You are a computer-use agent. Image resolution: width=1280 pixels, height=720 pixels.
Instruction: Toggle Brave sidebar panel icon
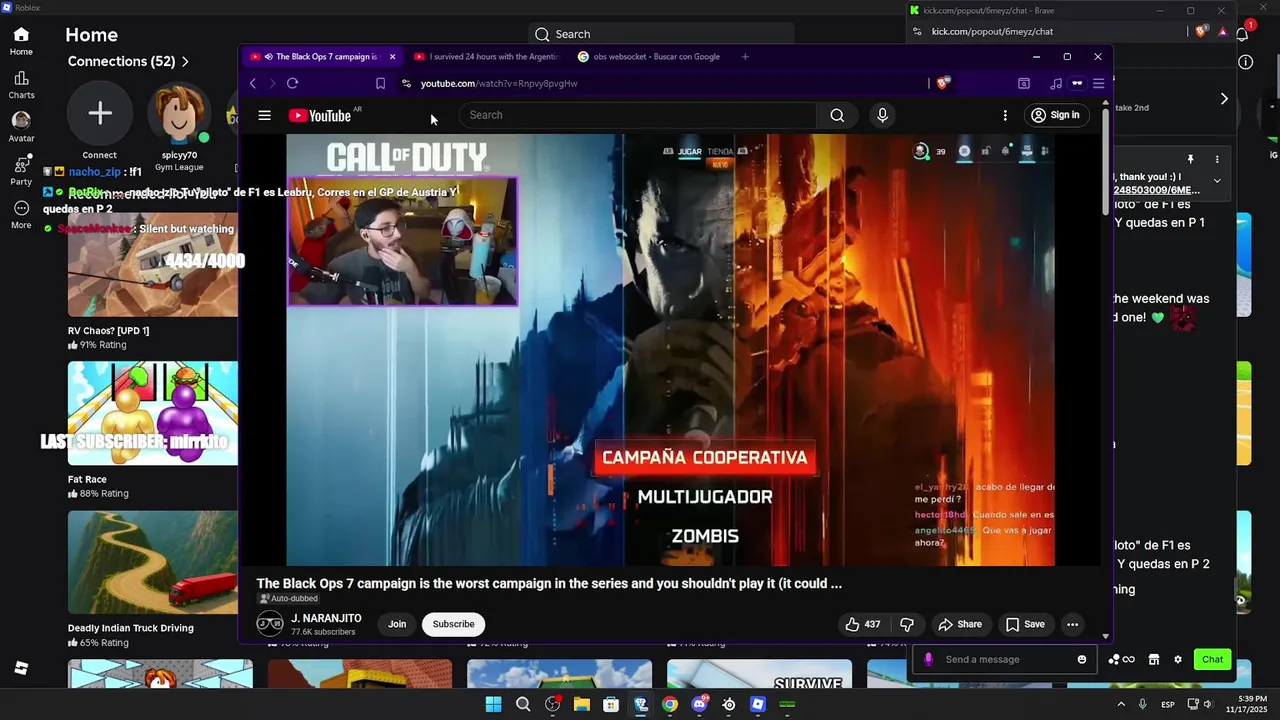1024,84
